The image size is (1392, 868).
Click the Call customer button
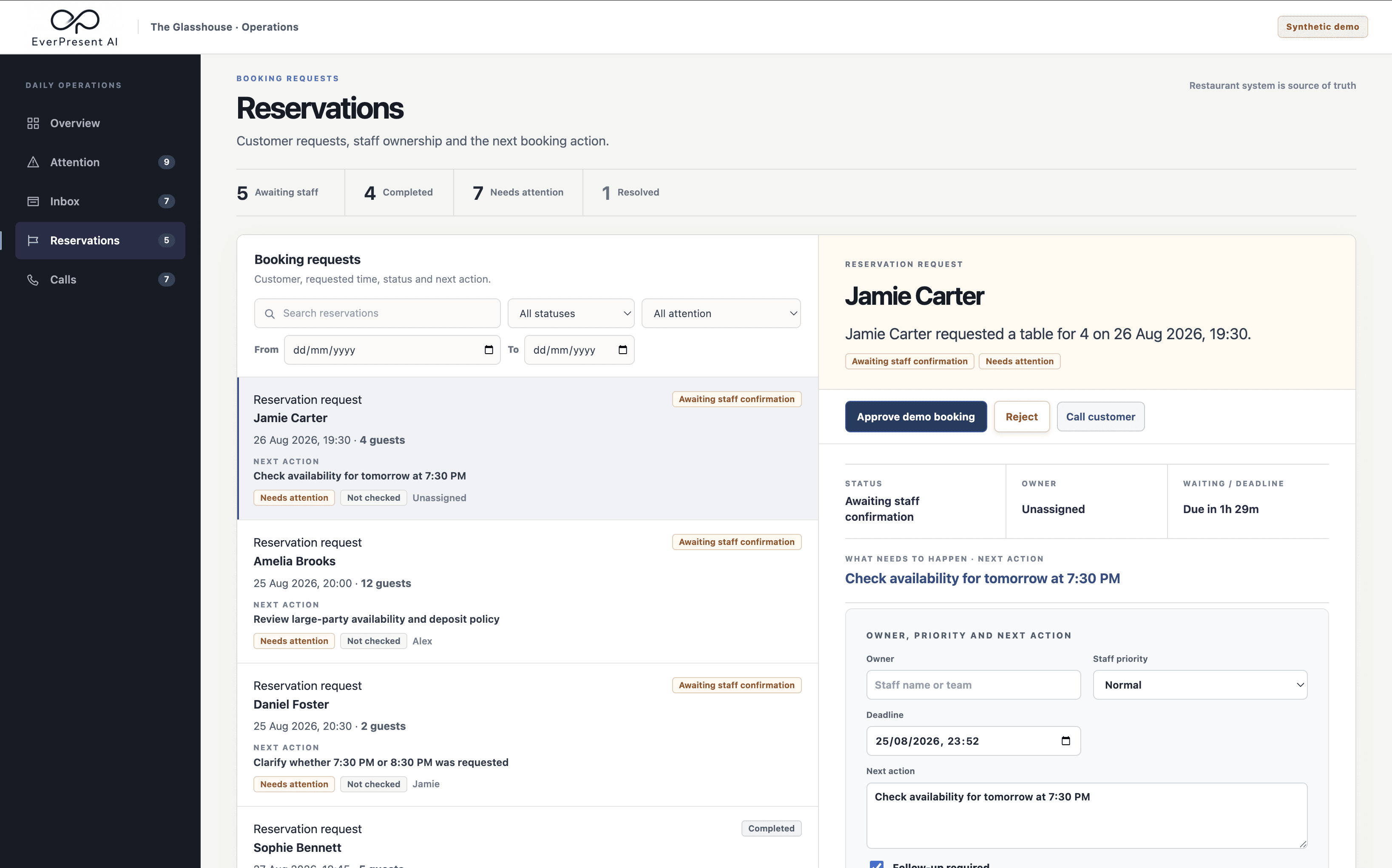(x=1100, y=417)
